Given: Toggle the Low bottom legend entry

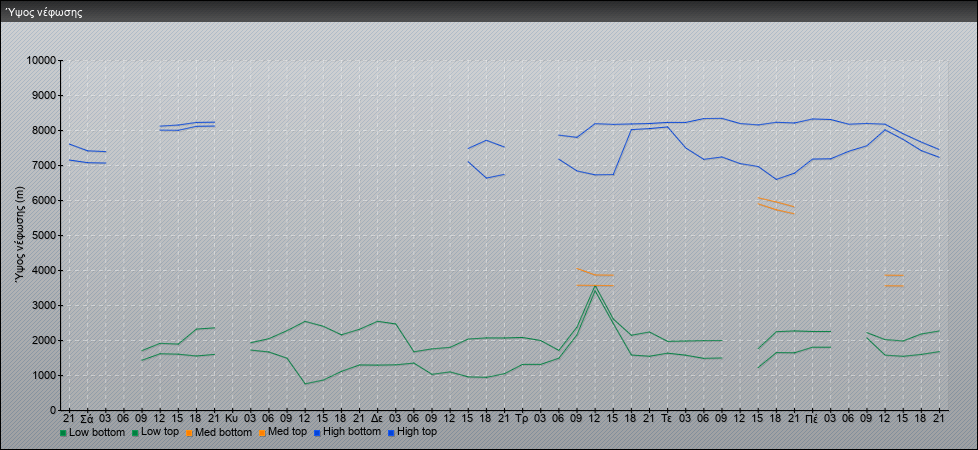Looking at the screenshot, I should click(92, 432).
